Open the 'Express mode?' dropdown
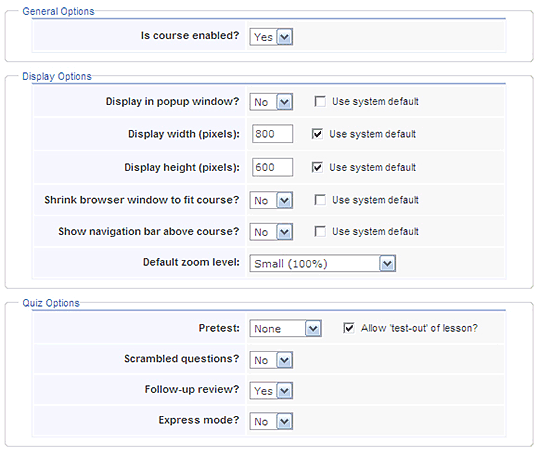 (x=271, y=422)
